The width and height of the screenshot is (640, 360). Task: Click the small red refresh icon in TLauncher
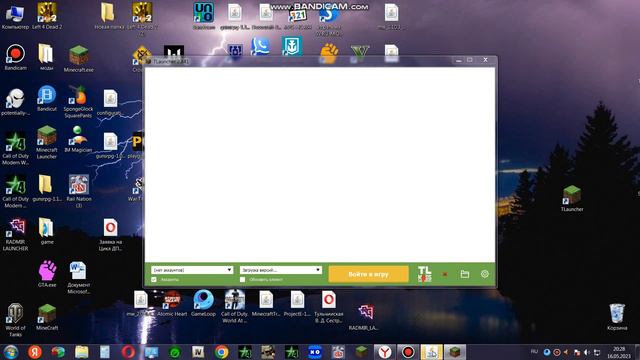point(445,274)
